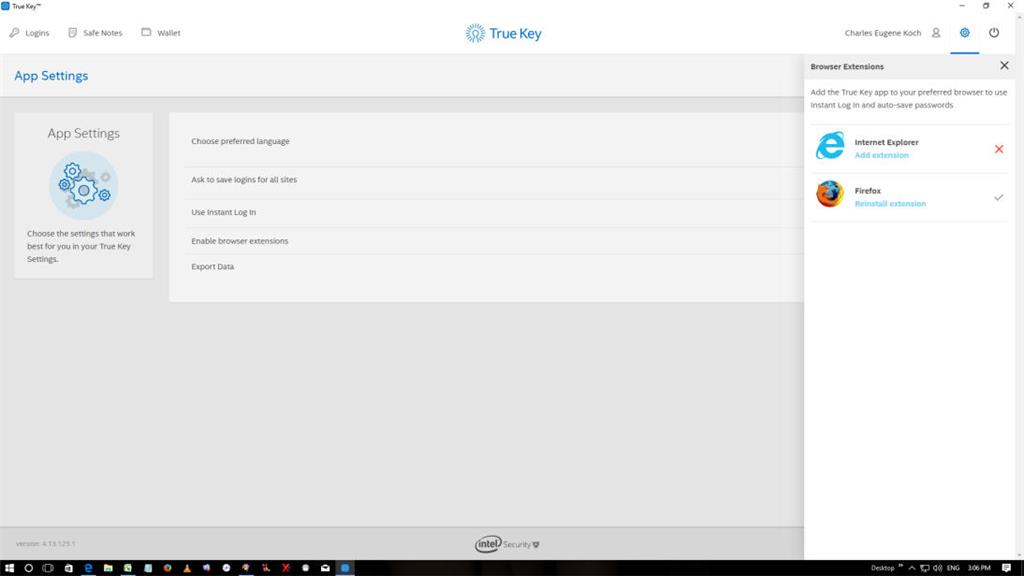Click the Internet Explorer browser icon
Image resolution: width=1024 pixels, height=576 pixels.
coord(830,146)
